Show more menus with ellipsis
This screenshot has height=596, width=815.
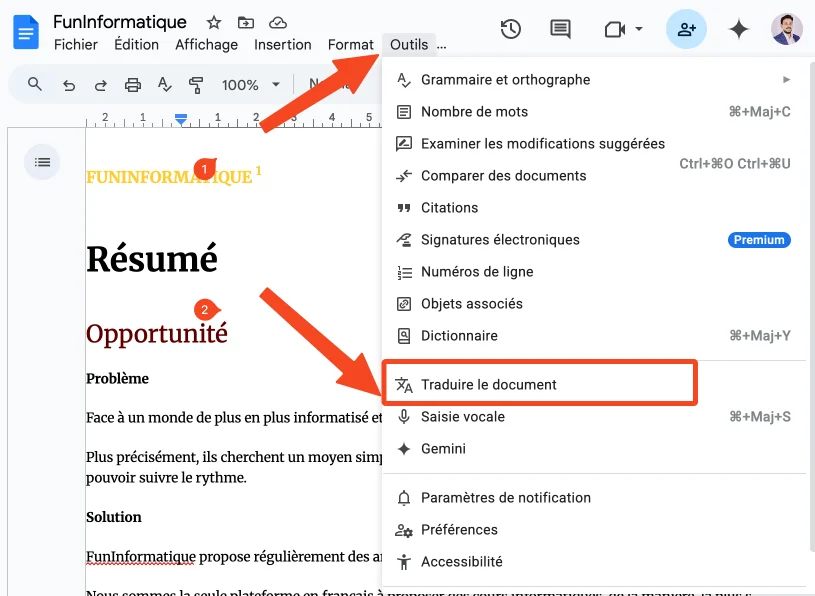point(441,47)
